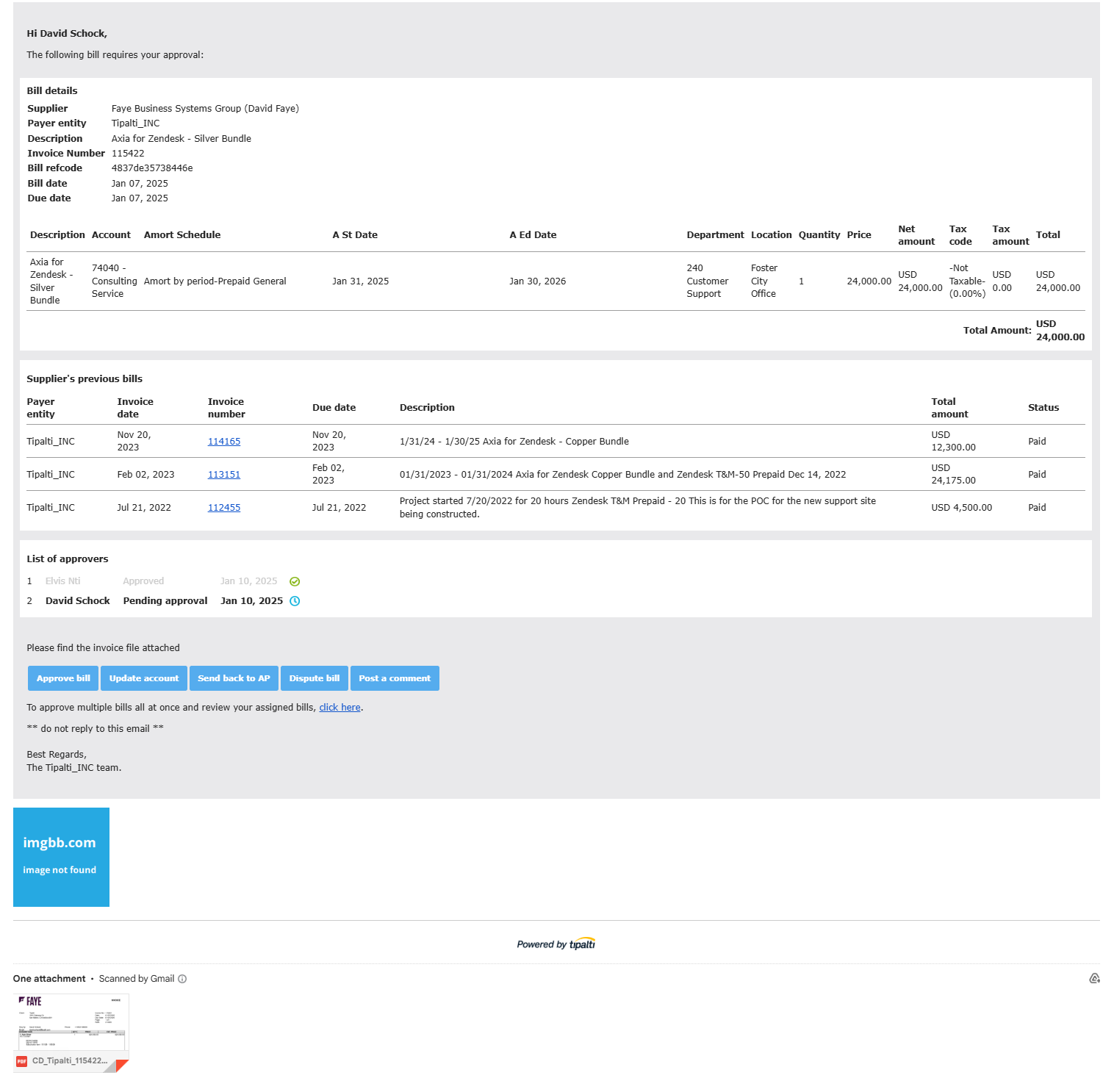The image size is (1114, 1092).
Task: Click the red PDF file icon
Action: click(22, 1061)
